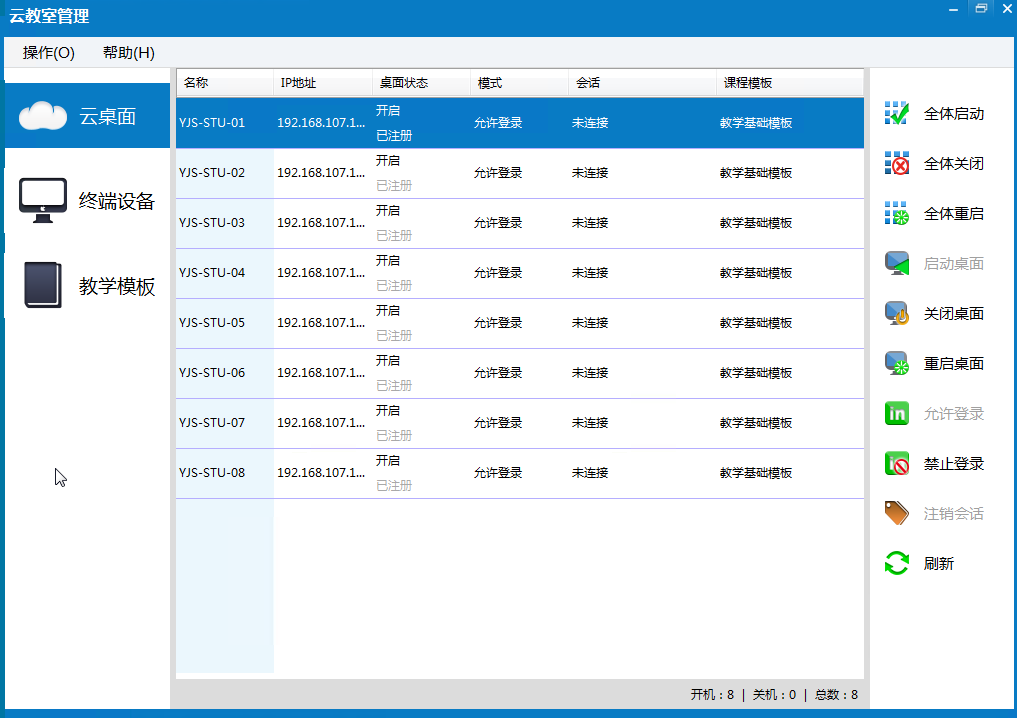The width and height of the screenshot is (1017, 718).
Task: Select row YJS-STU-06 by its 允许登录 cell
Action: pyautogui.click(x=498, y=373)
